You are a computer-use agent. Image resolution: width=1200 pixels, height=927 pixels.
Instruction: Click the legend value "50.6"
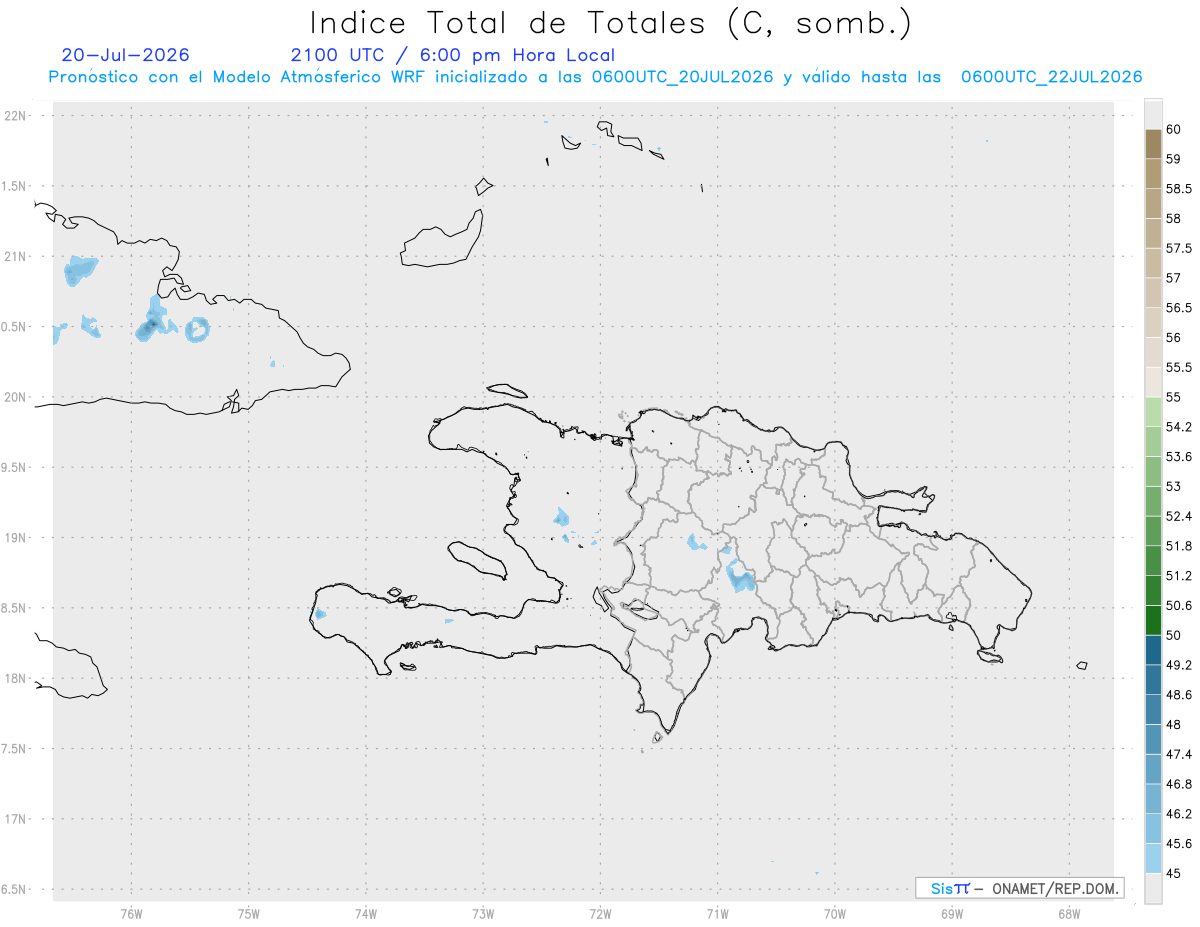[1179, 605]
